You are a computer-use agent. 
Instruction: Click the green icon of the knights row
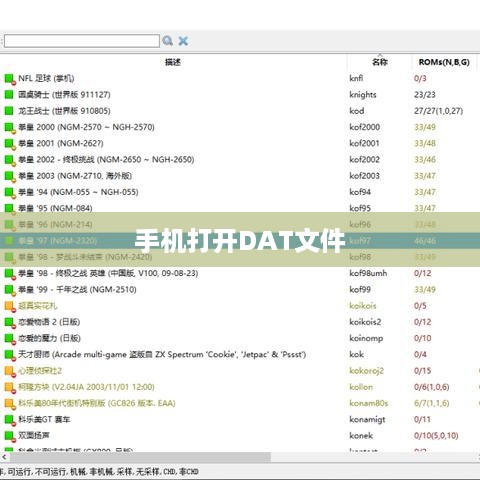[9, 95]
